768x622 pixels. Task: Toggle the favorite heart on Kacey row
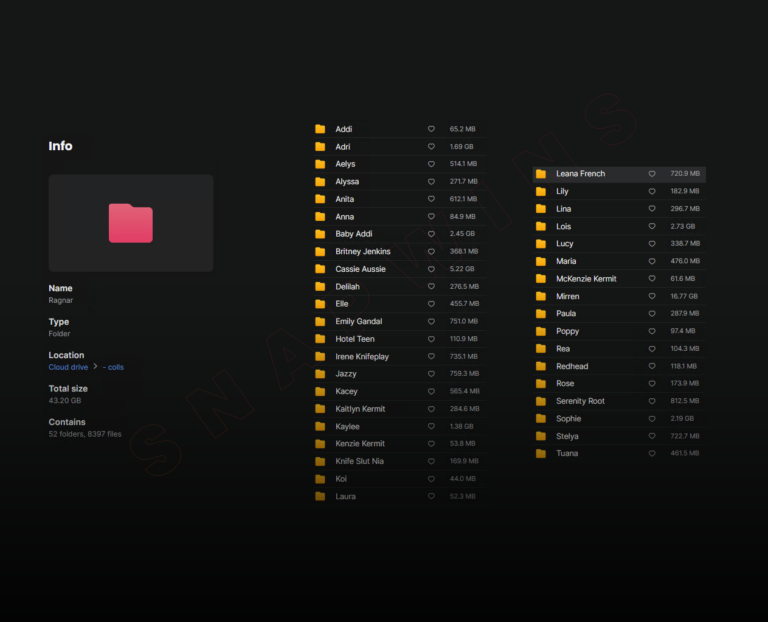click(x=431, y=392)
